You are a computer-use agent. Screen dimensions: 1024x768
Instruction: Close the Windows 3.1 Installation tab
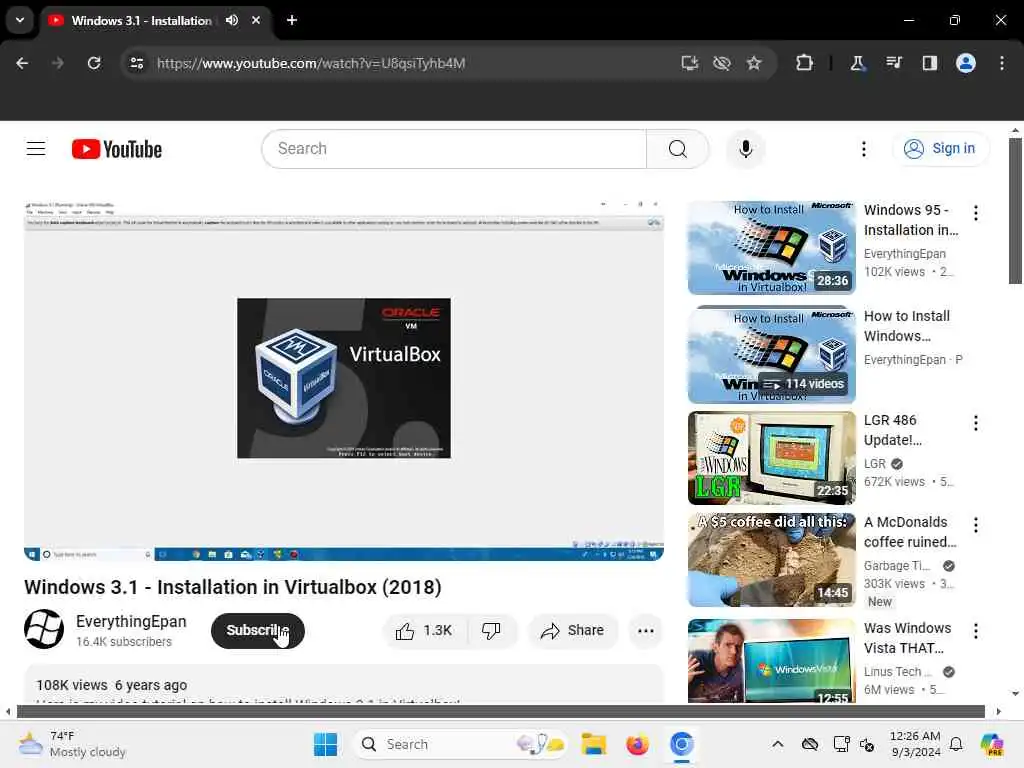256,20
